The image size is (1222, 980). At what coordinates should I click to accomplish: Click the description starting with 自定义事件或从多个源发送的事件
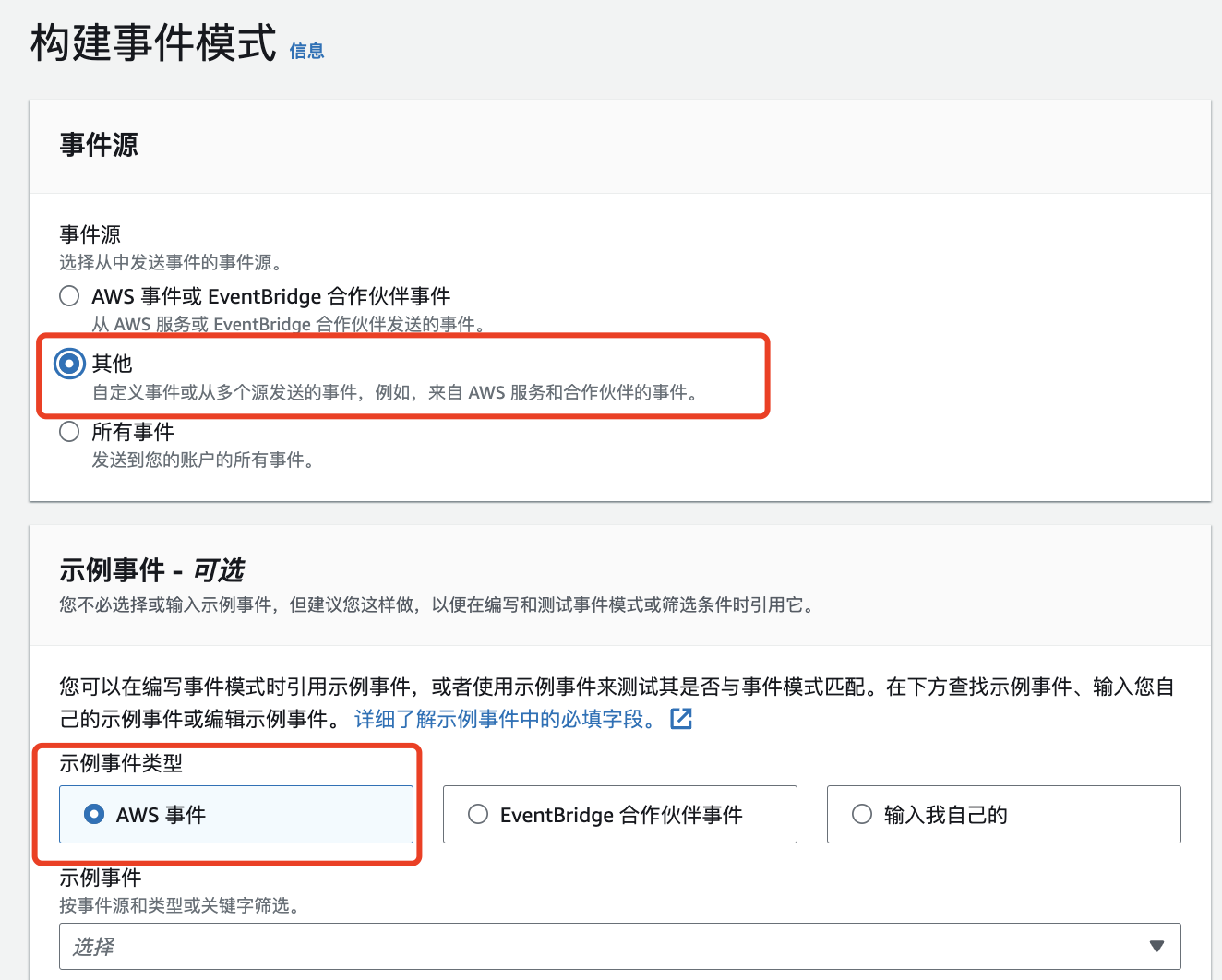tap(397, 392)
